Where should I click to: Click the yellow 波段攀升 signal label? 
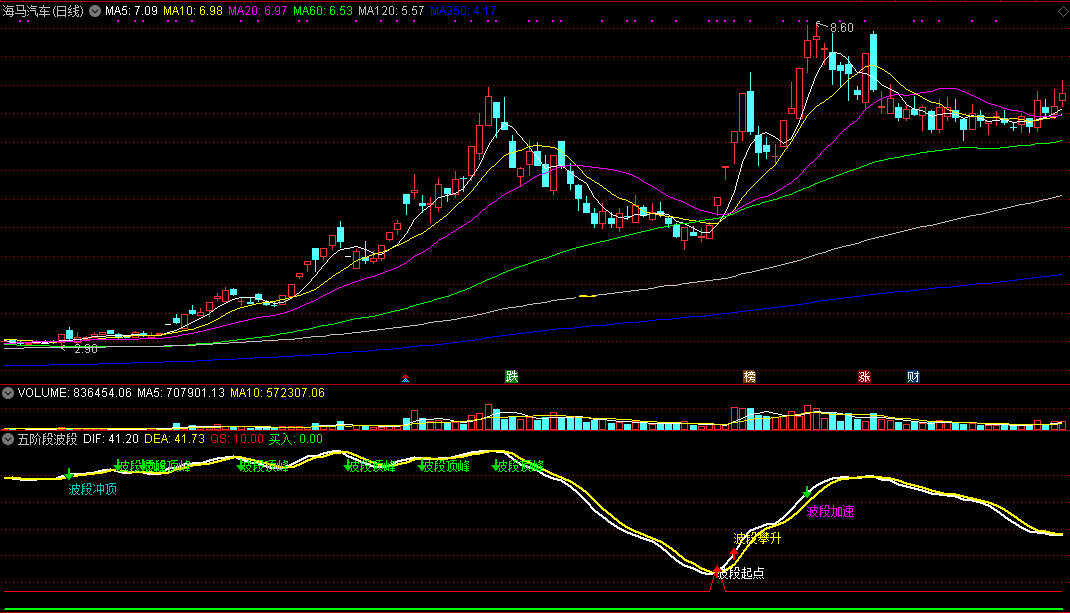(x=757, y=538)
